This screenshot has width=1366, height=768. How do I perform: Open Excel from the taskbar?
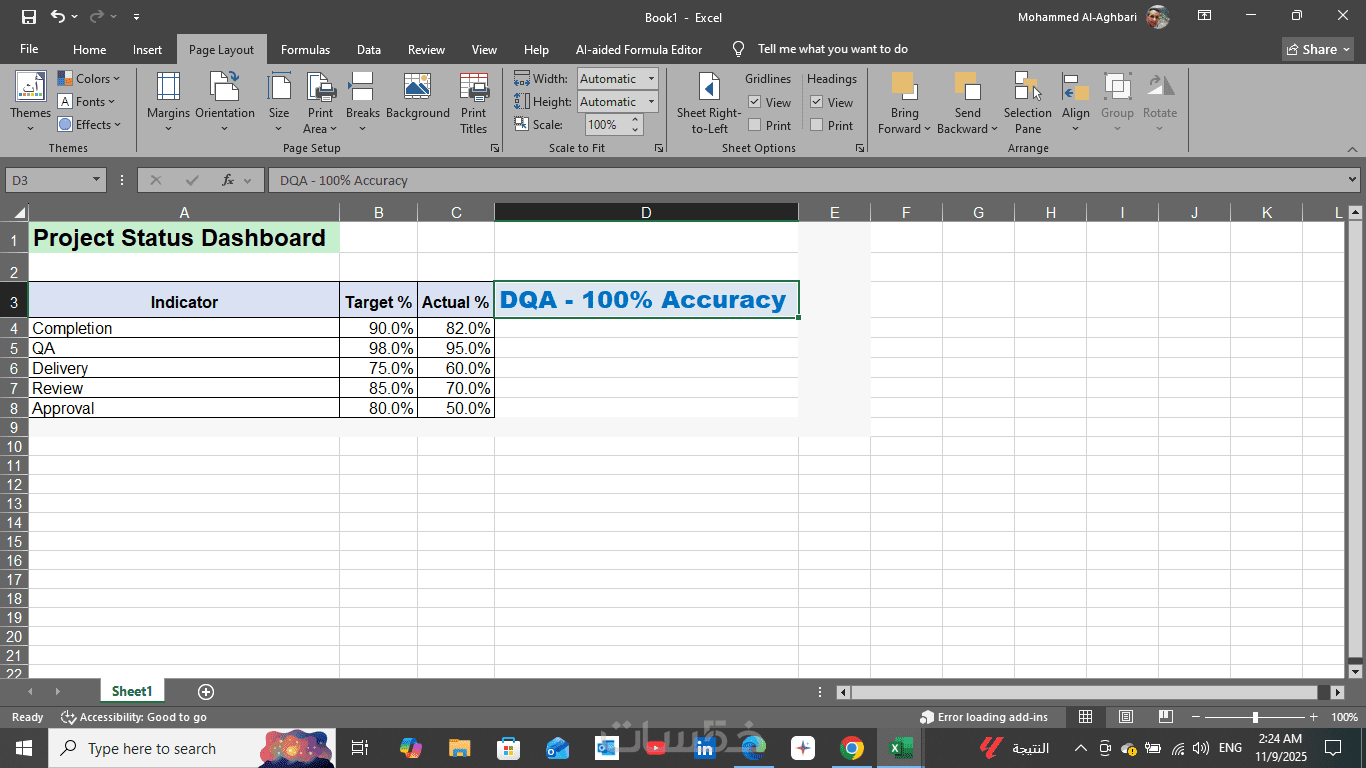901,748
